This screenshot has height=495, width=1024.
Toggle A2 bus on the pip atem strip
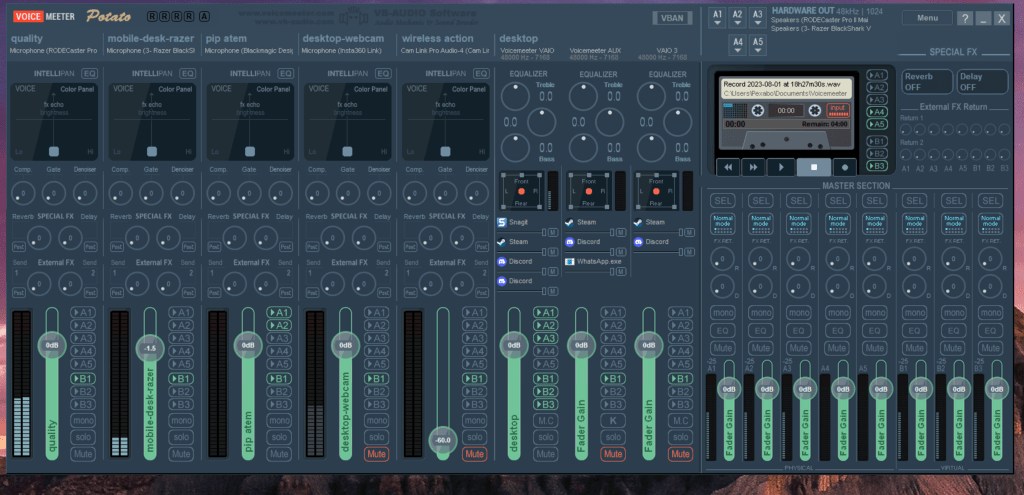279,325
